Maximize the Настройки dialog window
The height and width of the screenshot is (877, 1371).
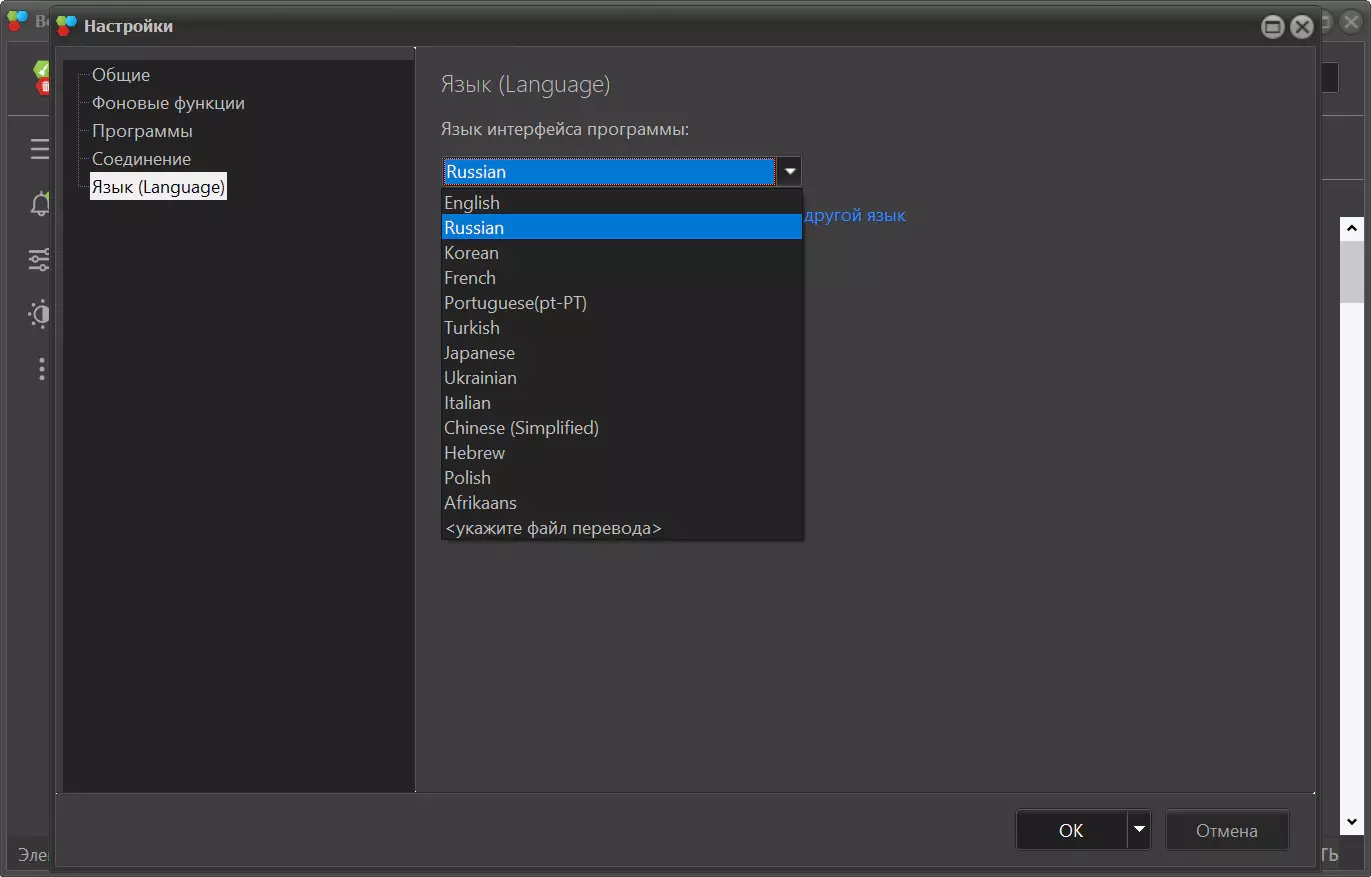click(x=1273, y=27)
